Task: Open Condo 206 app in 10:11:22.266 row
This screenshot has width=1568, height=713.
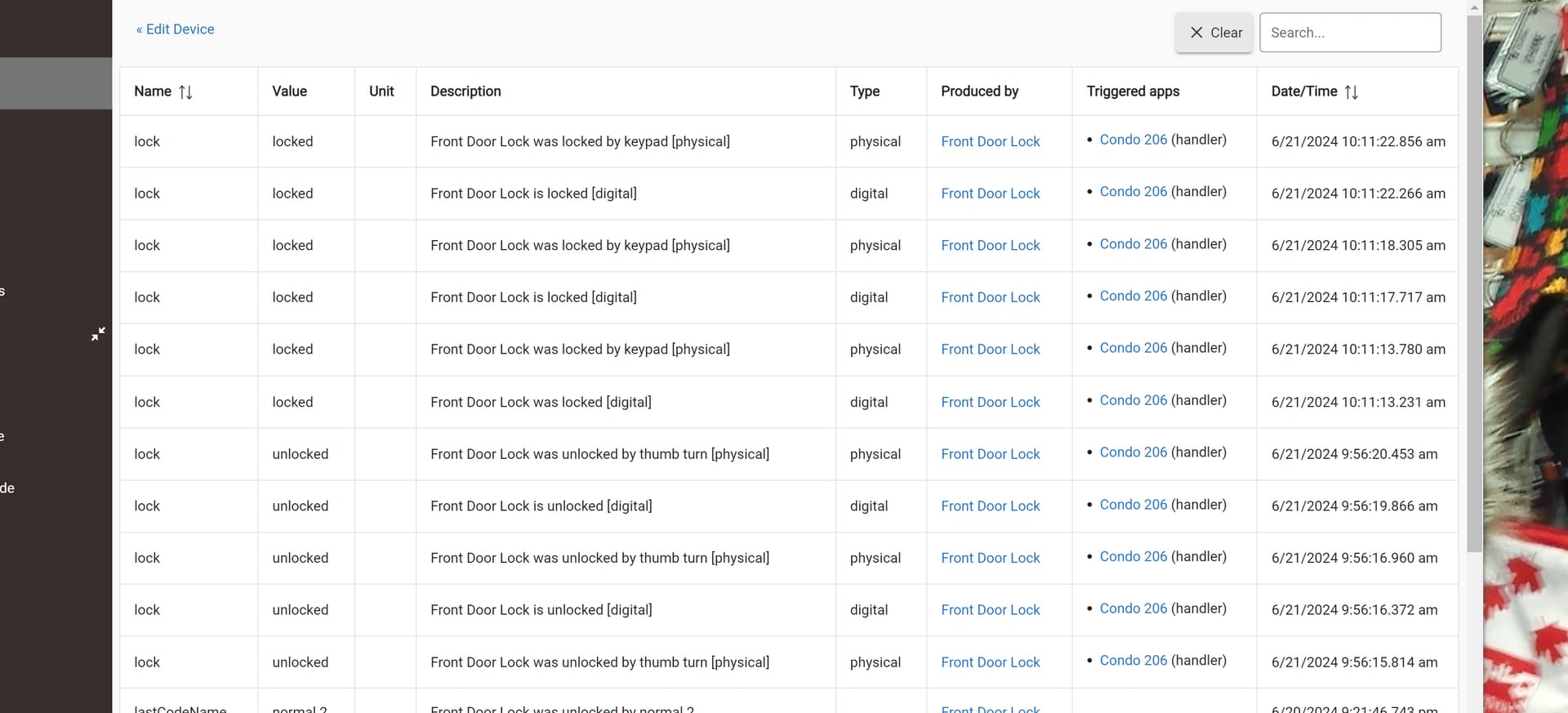Action: (x=1133, y=192)
